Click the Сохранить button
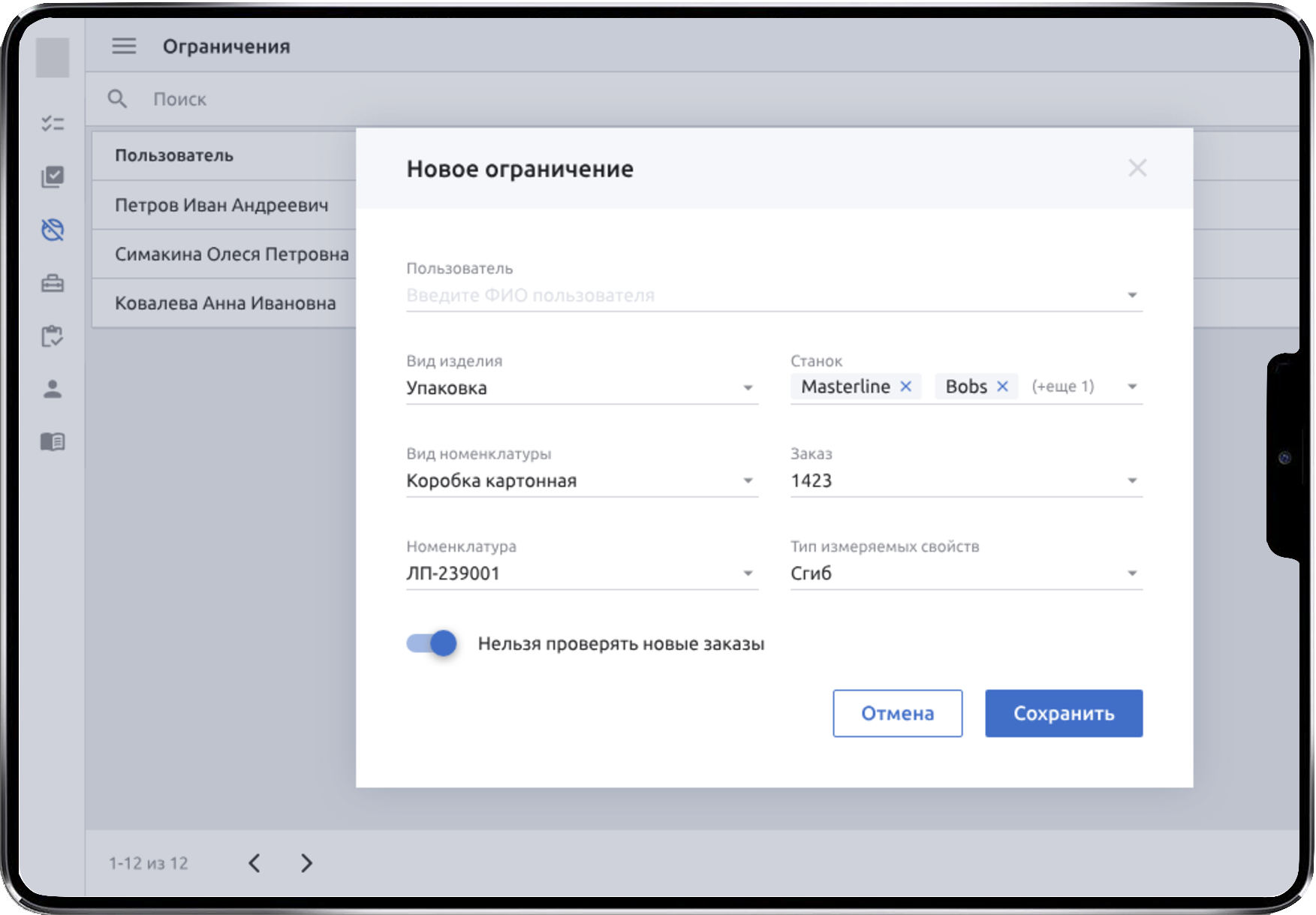This screenshot has height=915, width=1316. (1063, 713)
